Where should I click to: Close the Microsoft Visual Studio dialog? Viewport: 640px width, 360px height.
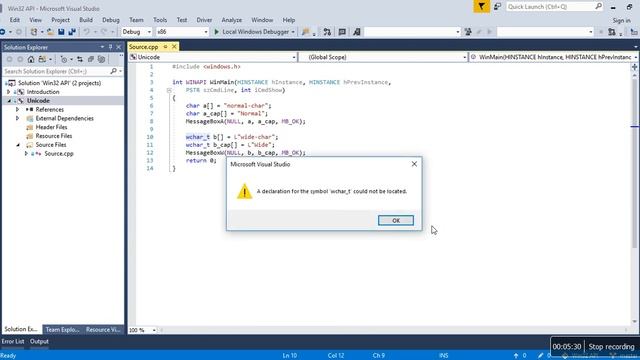(414, 164)
